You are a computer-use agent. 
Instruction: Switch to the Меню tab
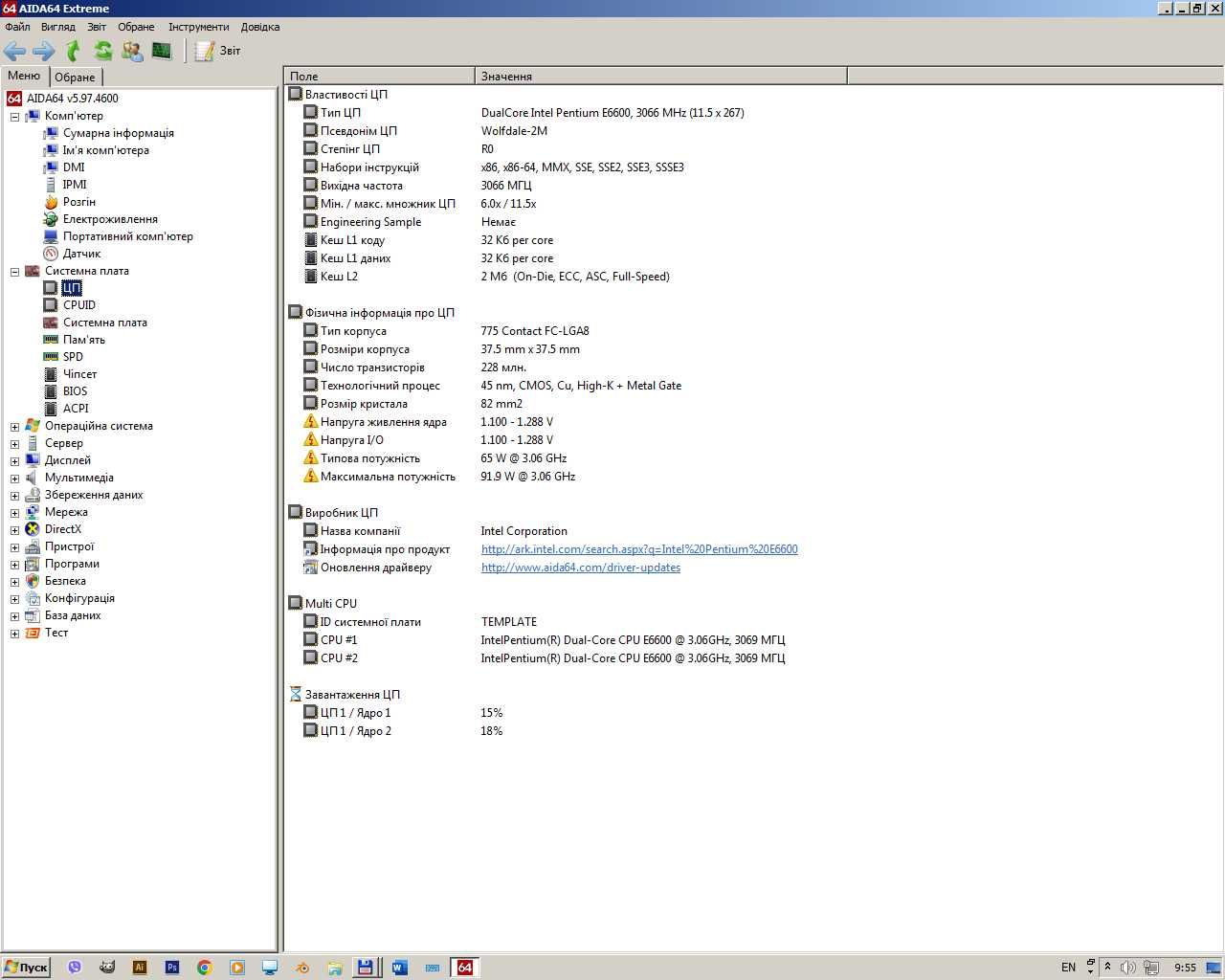(x=24, y=76)
